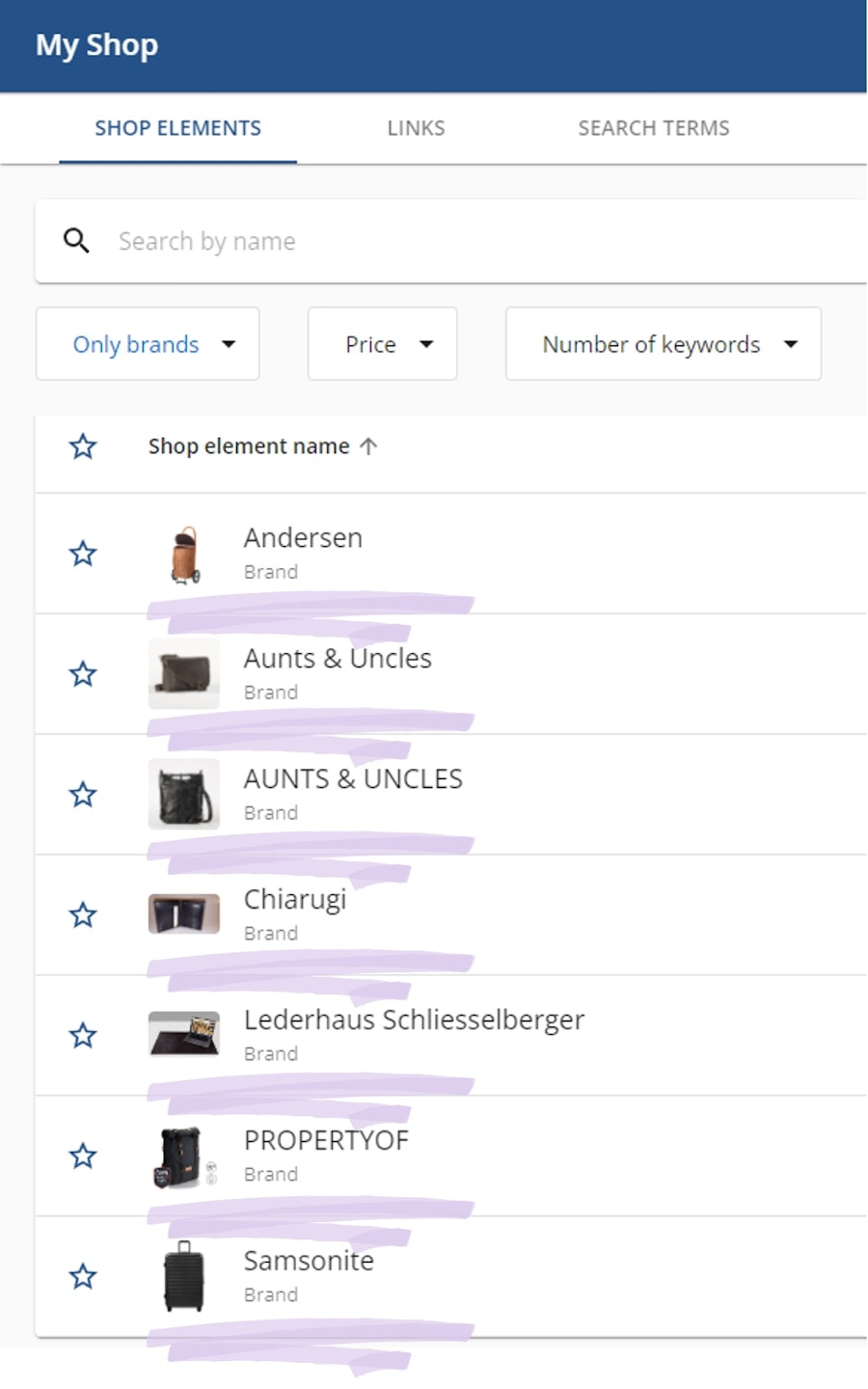Click the Search by name field
The width and height of the screenshot is (868, 1389).
pos(482,241)
